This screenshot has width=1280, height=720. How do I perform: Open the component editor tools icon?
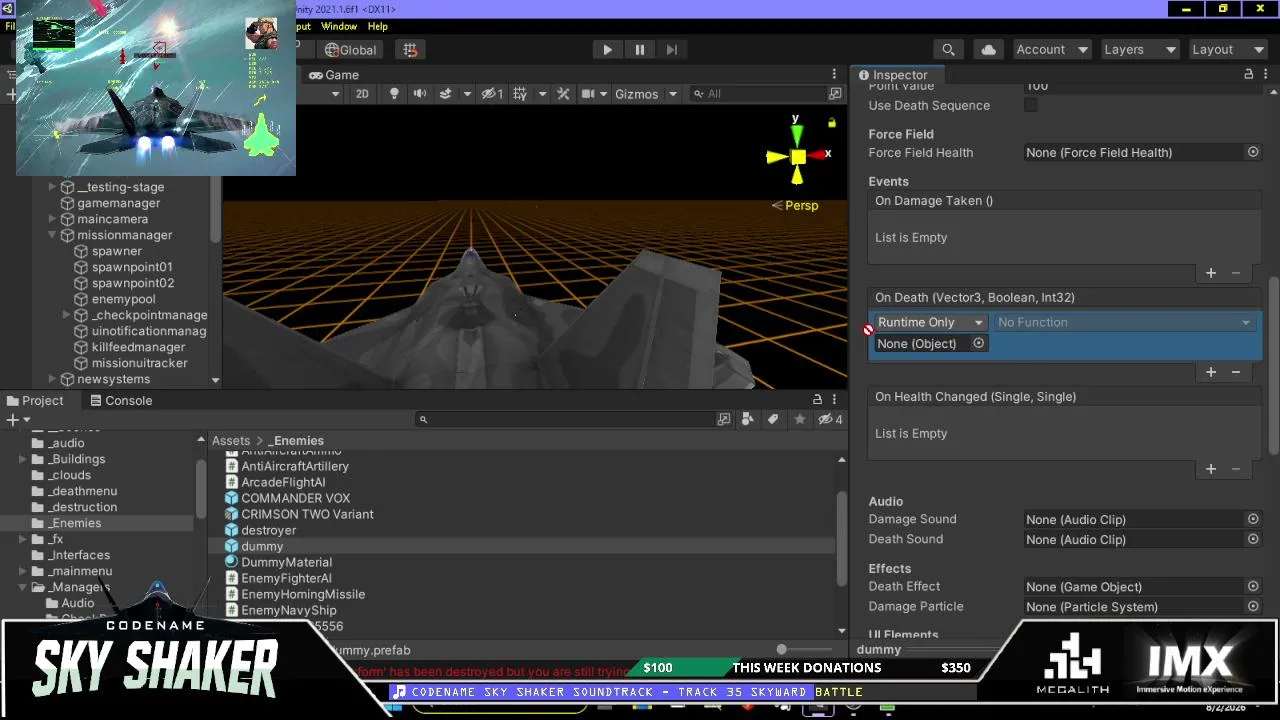[x=563, y=93]
